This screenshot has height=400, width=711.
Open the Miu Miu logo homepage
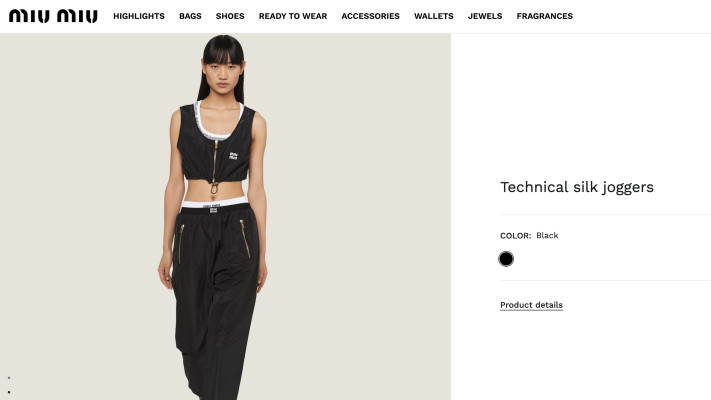pos(53,16)
